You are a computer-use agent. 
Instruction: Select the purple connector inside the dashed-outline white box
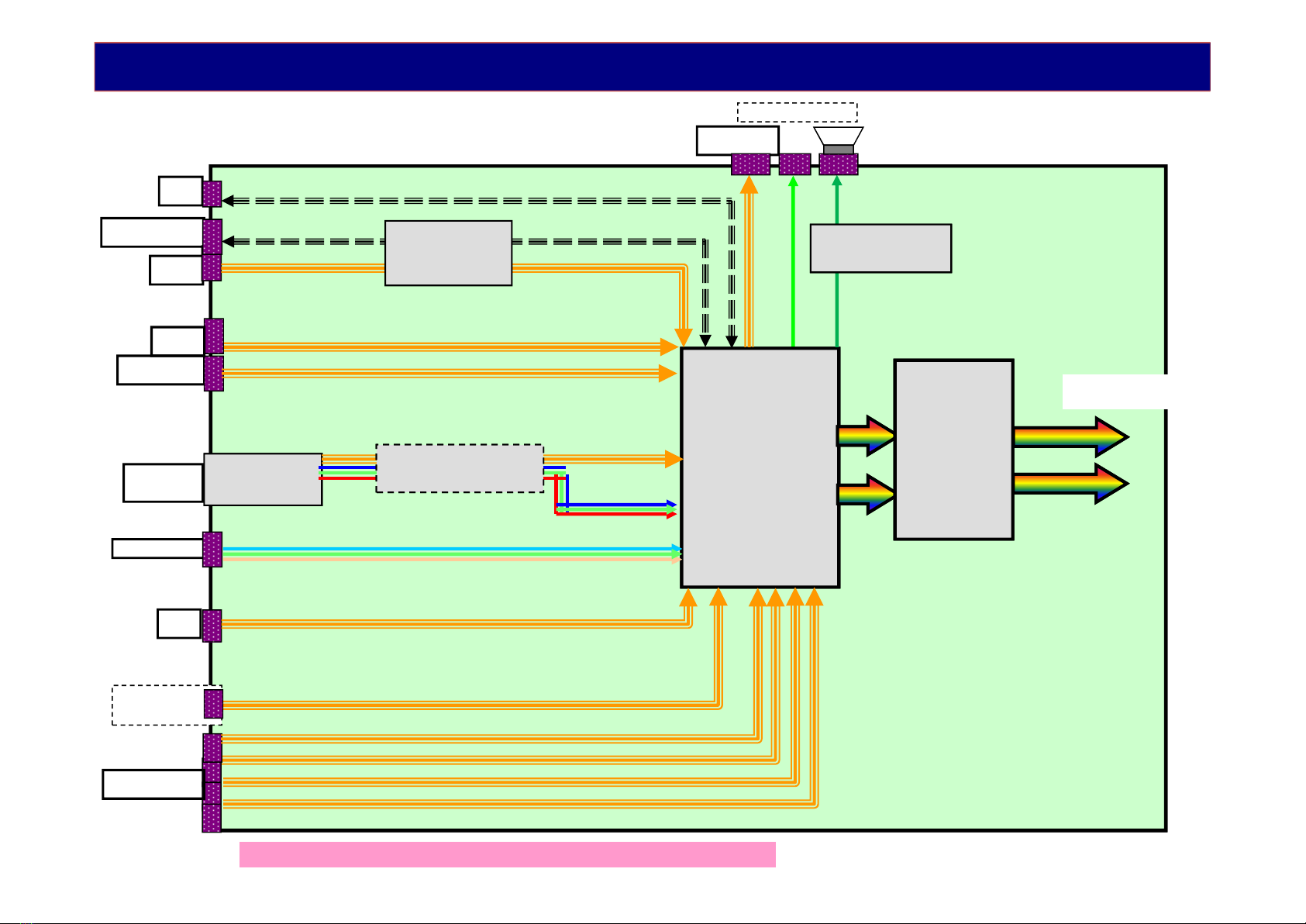[213, 705]
